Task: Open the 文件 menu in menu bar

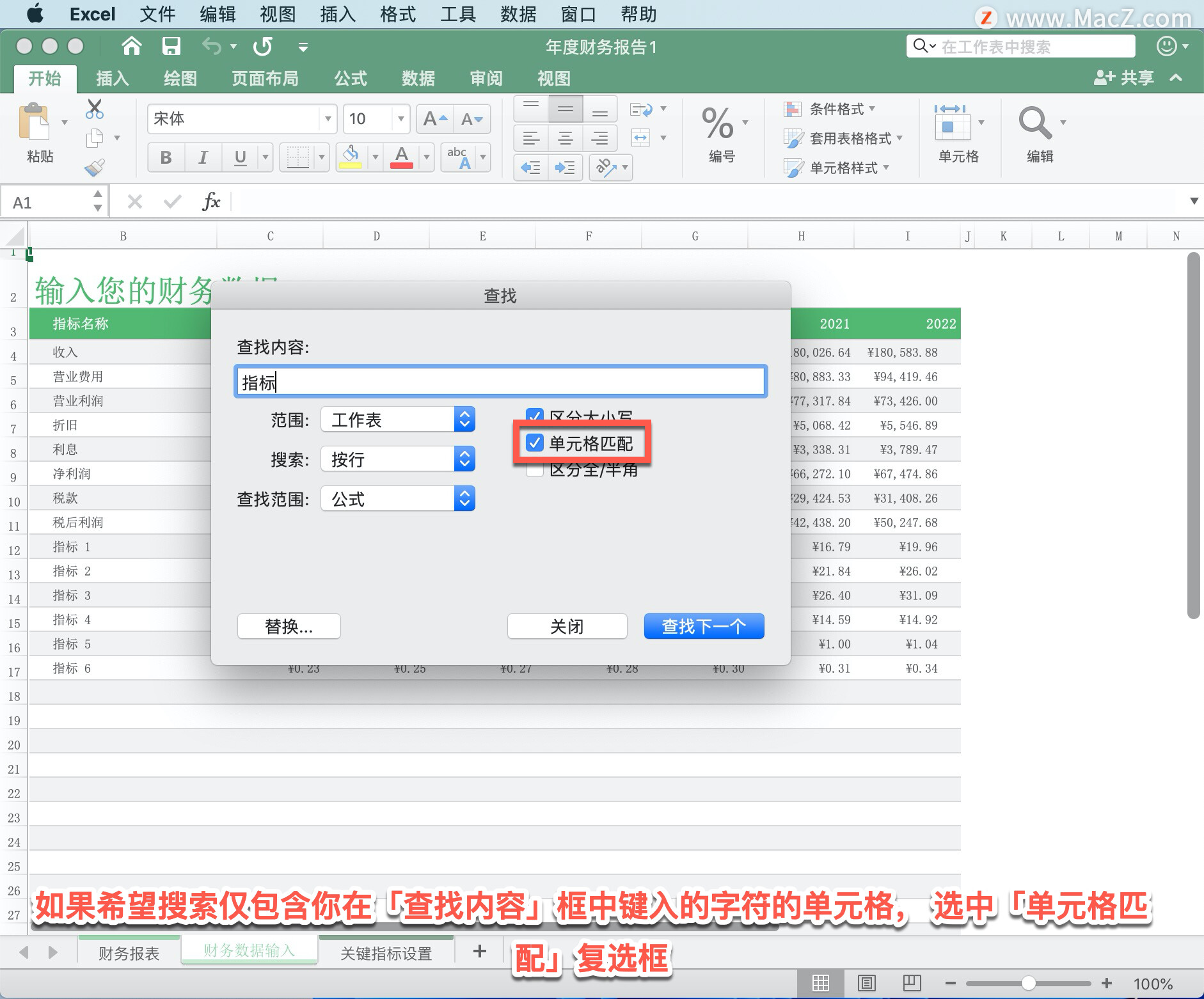Action: pyautogui.click(x=157, y=14)
